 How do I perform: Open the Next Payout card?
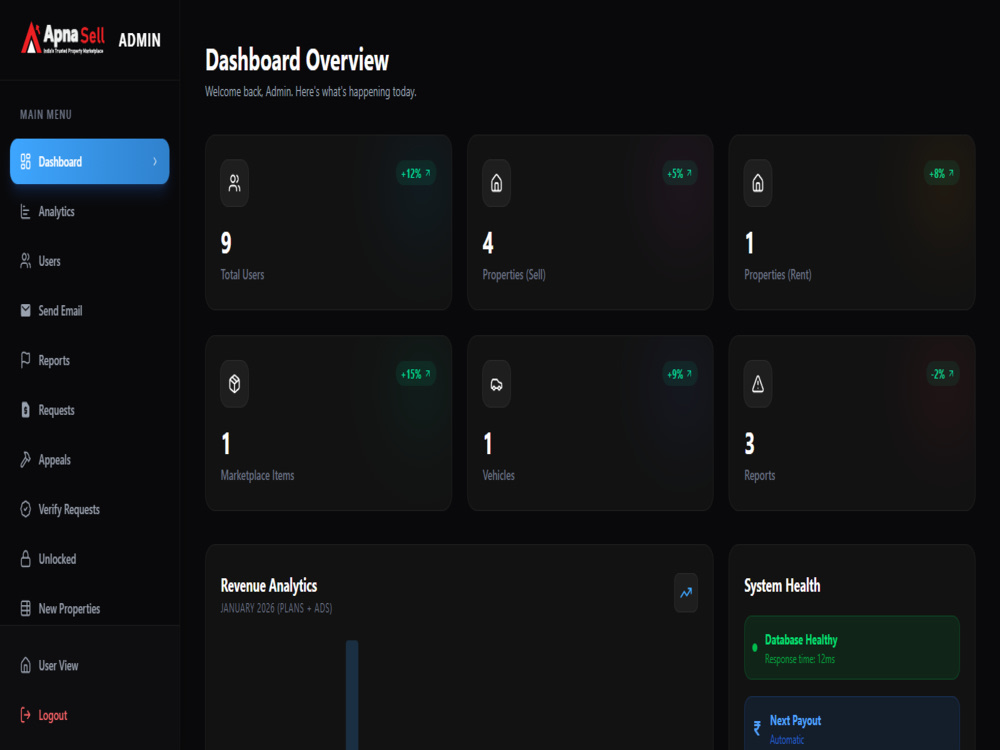(x=851, y=723)
